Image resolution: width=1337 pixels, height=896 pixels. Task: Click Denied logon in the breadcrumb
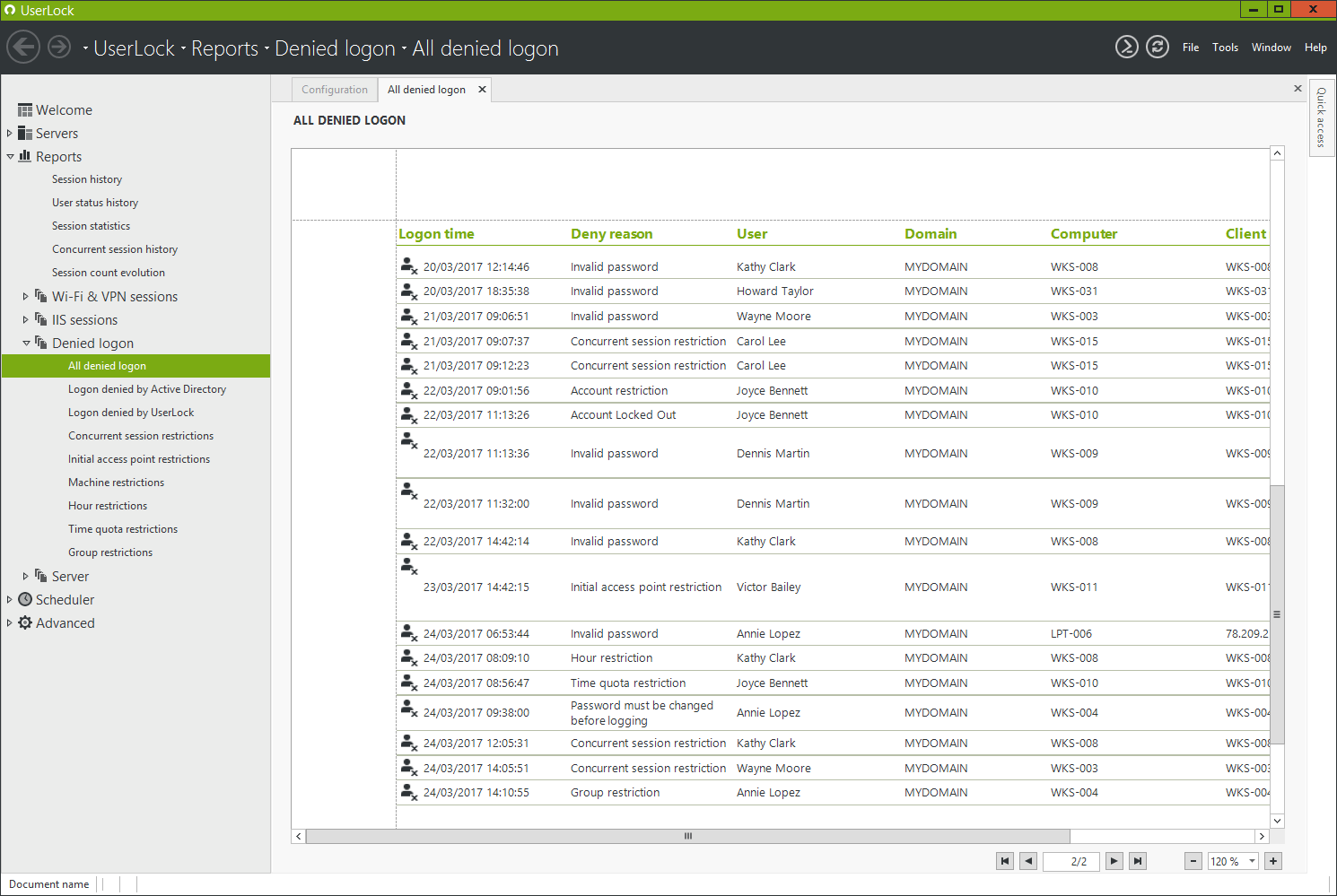point(335,48)
